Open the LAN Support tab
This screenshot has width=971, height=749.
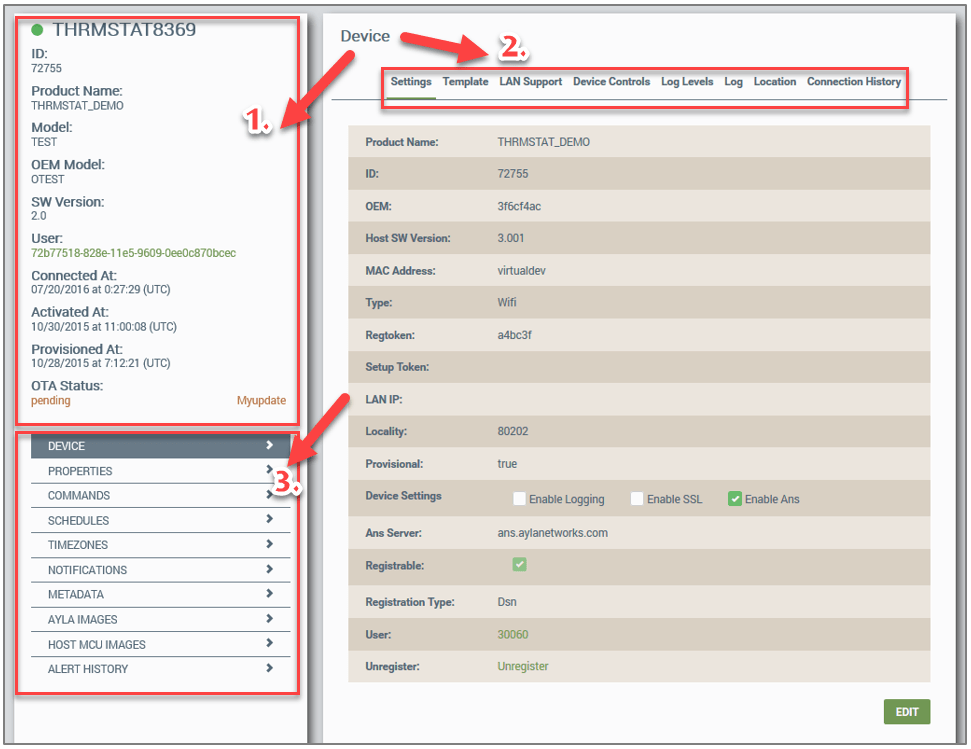(531, 82)
